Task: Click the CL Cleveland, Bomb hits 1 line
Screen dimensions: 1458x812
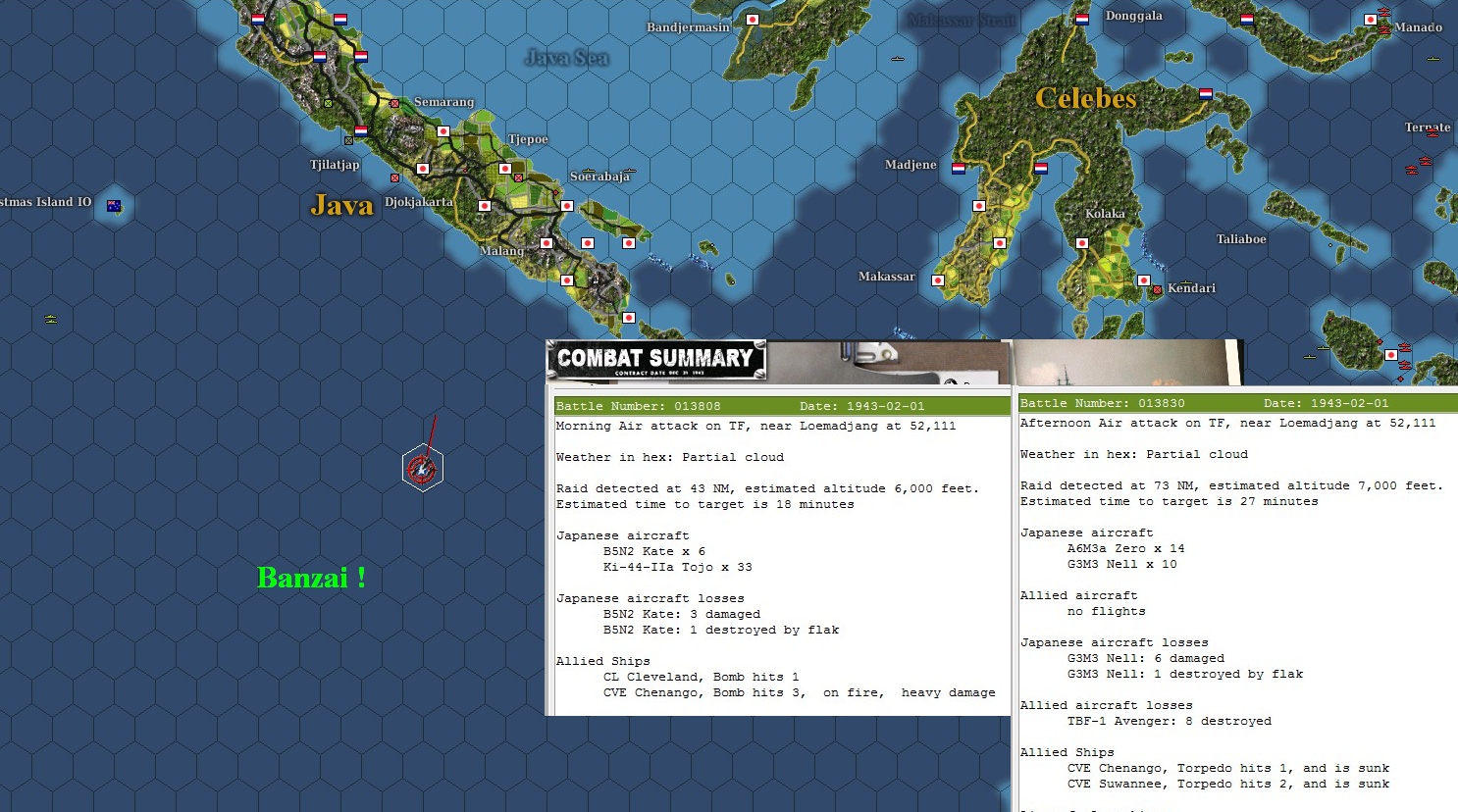Action: pos(702,677)
